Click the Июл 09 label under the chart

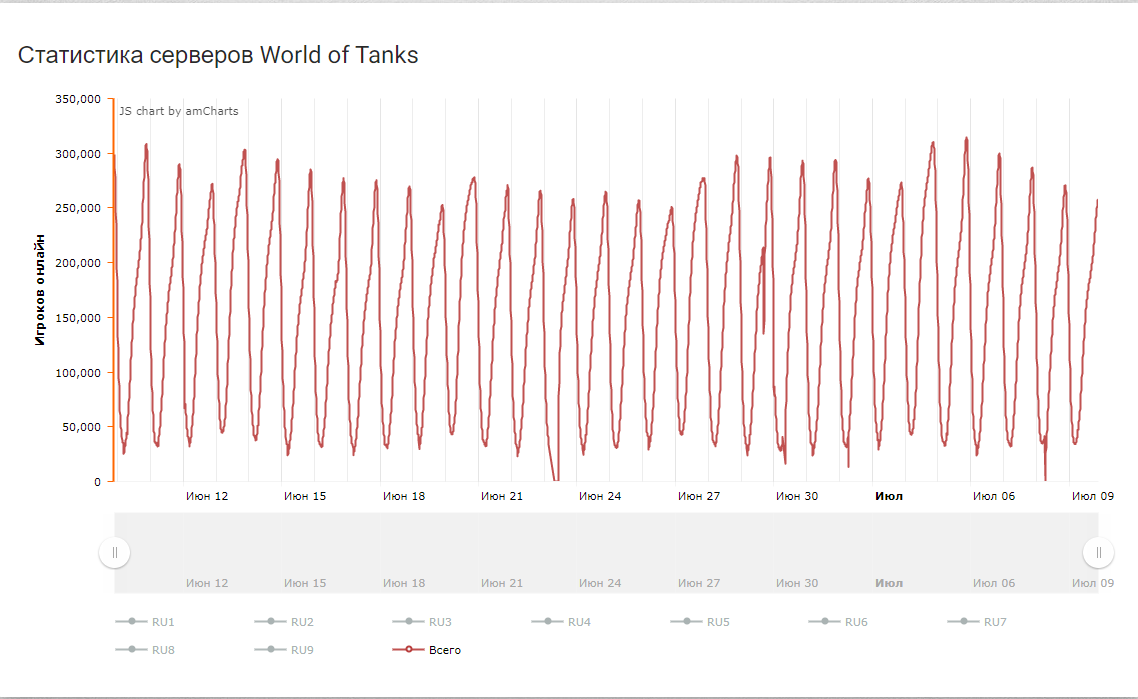click(1092, 496)
